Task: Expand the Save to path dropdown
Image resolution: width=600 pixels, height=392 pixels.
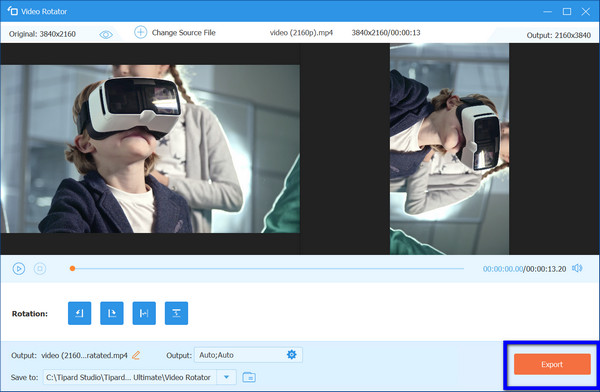Action: coord(226,377)
